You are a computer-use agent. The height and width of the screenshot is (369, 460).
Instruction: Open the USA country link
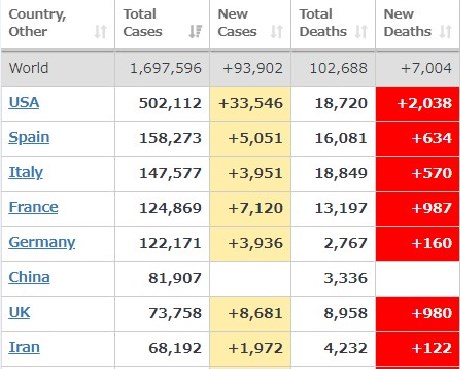click(x=24, y=102)
